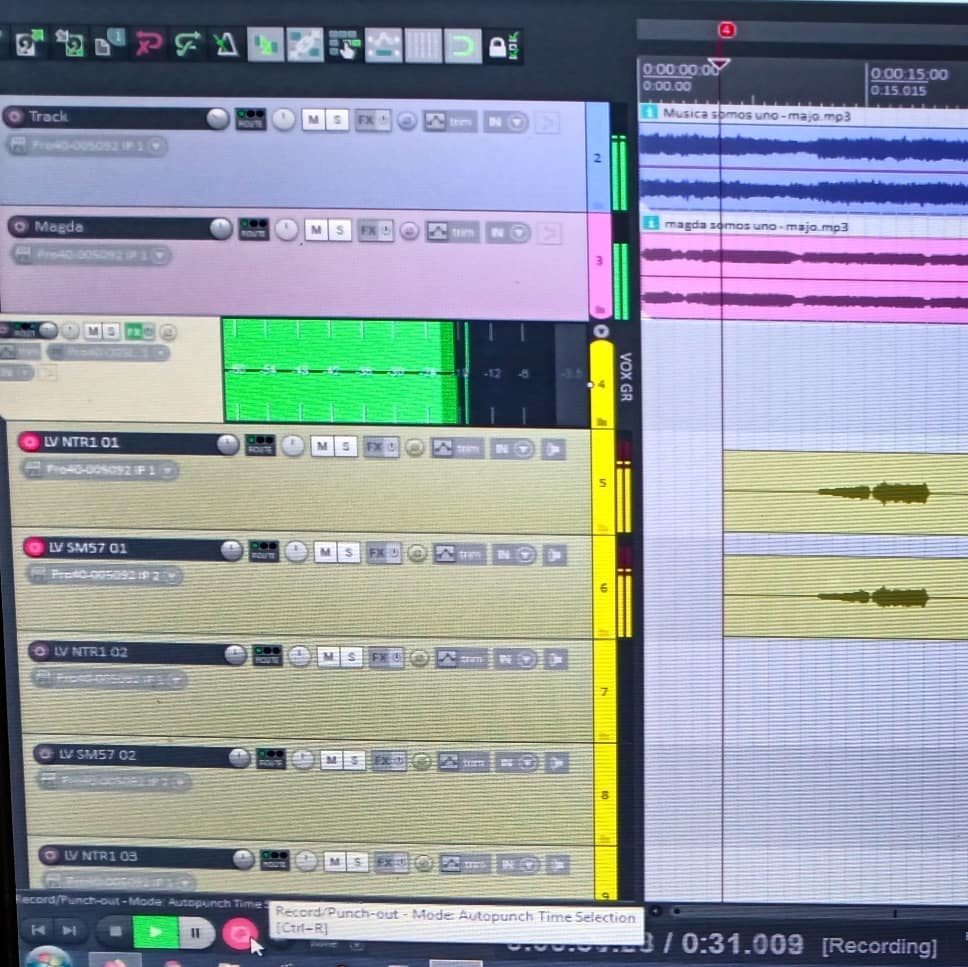Screen dimensions: 968x967
Task: Solo the Magda track
Action: click(x=340, y=230)
